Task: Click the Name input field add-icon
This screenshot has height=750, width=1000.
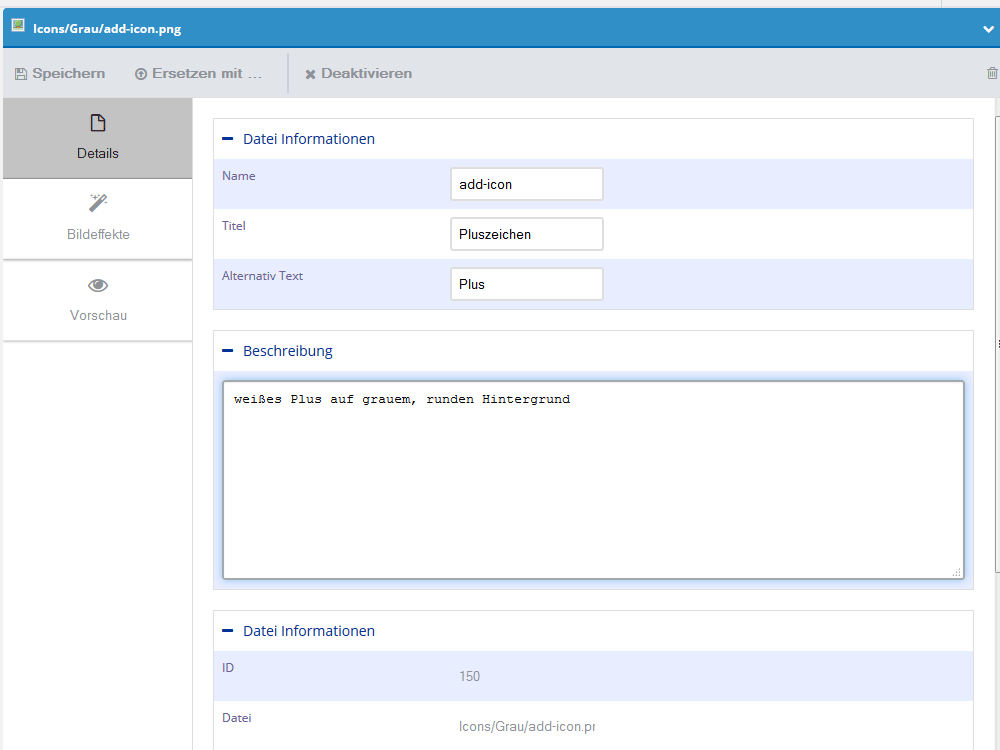Action: pos(526,184)
